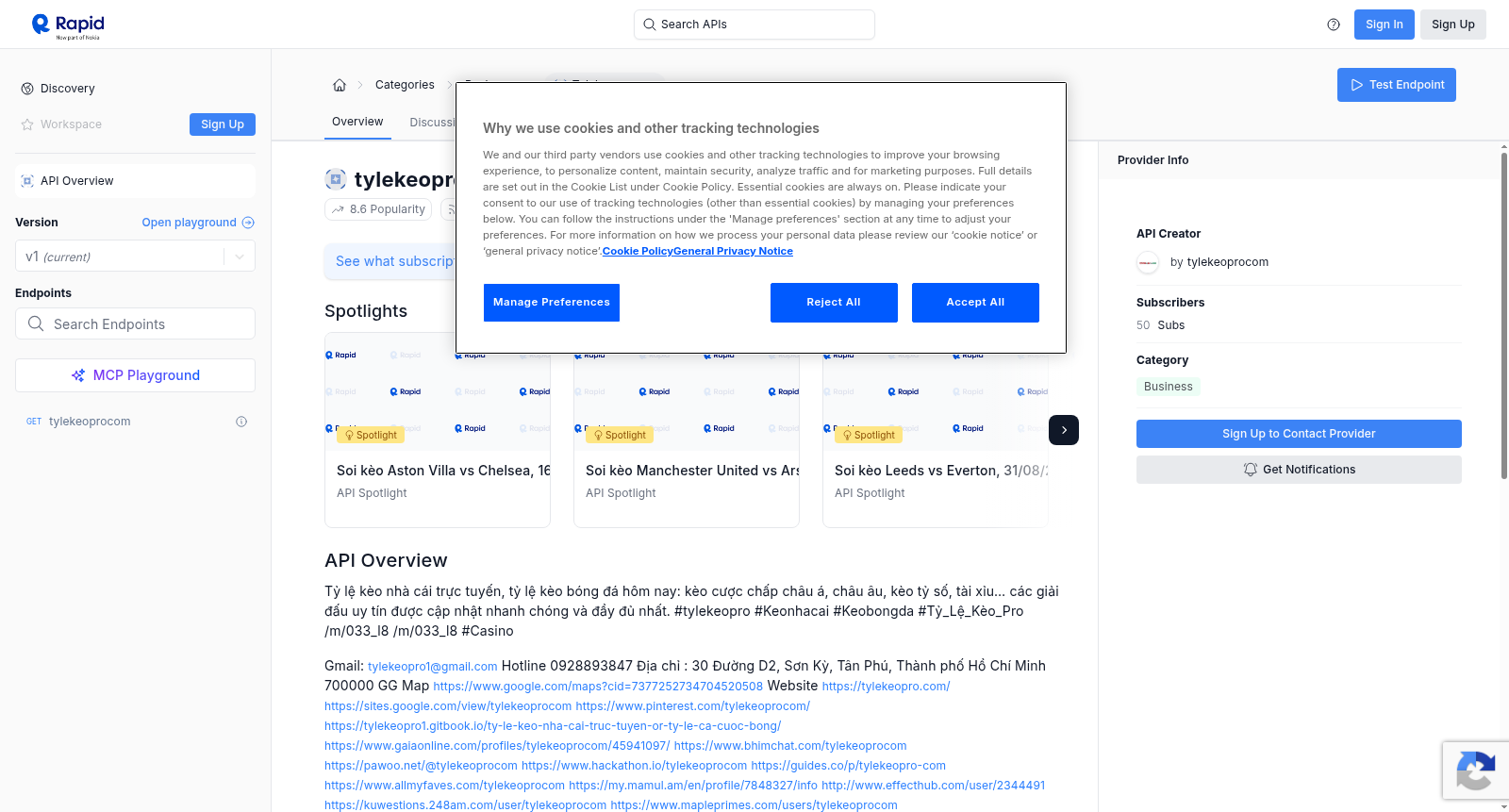1509x812 pixels.
Task: Open playground link
Action: pyautogui.click(x=198, y=223)
